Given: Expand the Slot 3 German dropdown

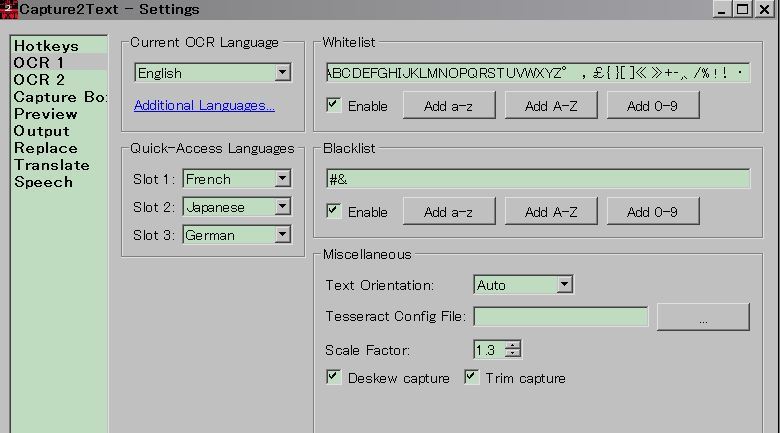Looking at the screenshot, I should 282,234.
